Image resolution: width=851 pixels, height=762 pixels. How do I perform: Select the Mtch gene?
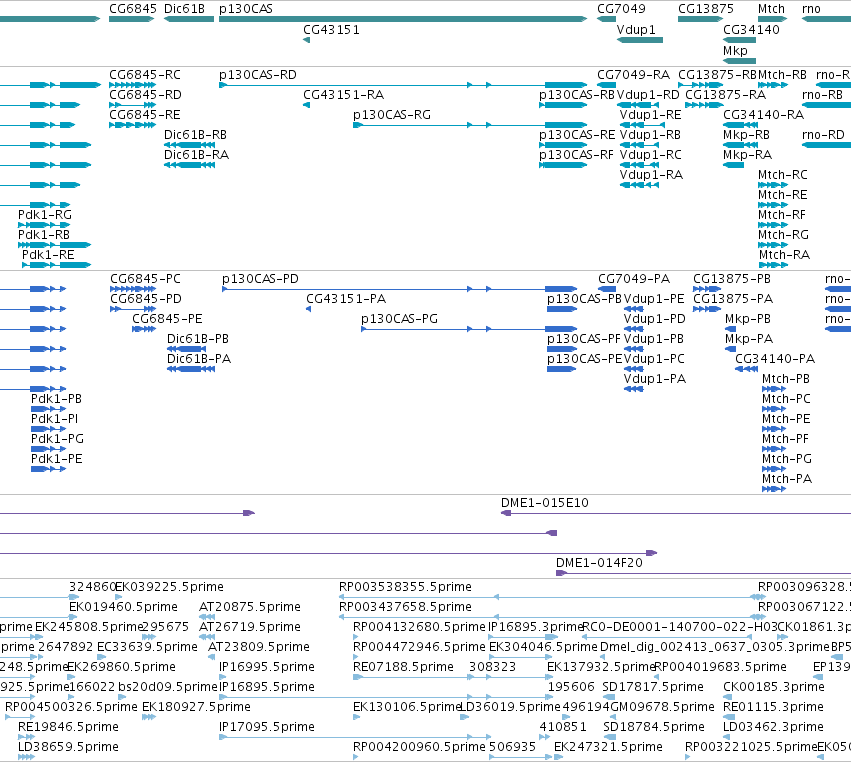click(773, 19)
